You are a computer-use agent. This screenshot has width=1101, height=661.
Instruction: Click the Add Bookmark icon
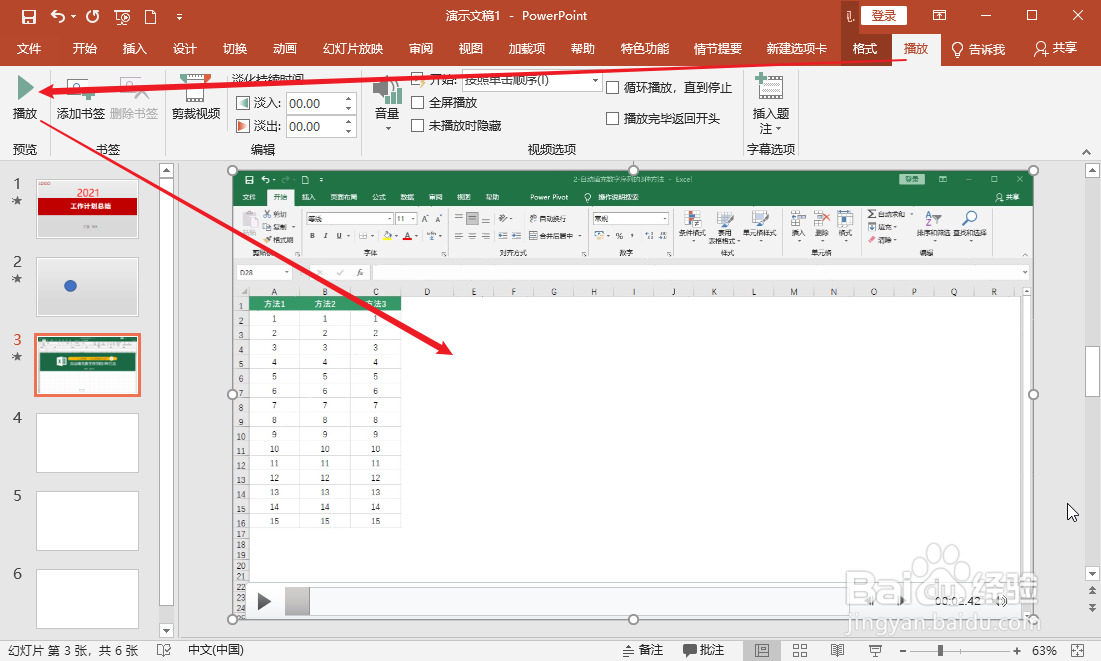pos(80,88)
